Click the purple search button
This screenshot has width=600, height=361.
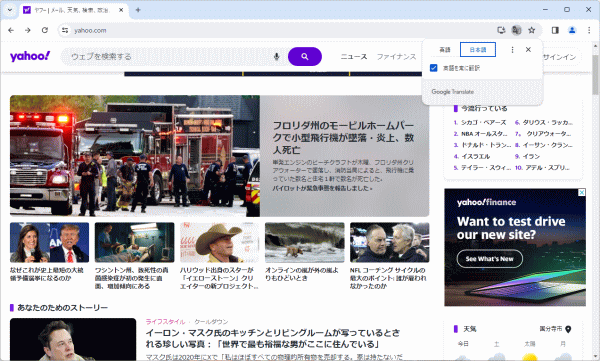pyautogui.click(x=305, y=57)
